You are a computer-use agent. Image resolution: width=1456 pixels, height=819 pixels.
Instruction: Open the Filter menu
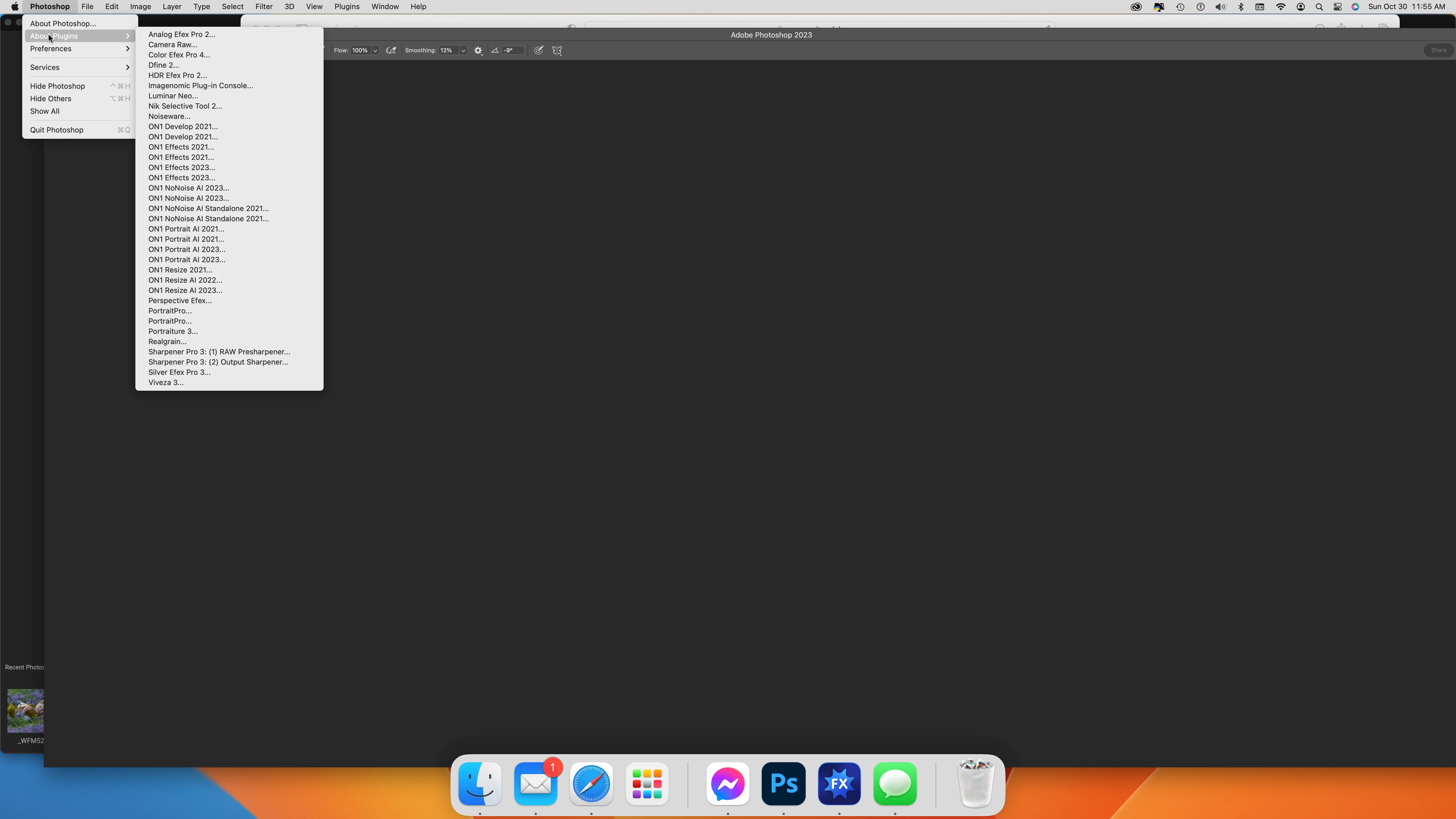(263, 7)
